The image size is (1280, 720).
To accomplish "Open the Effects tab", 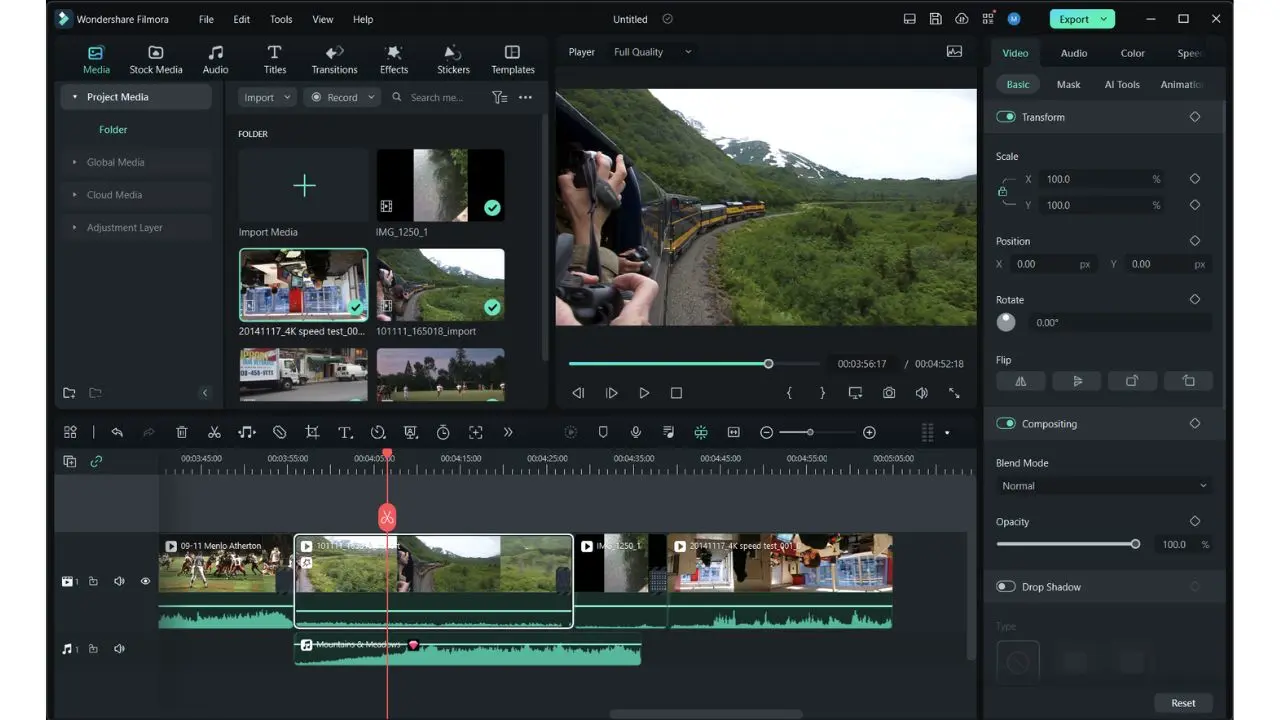I will 394,60.
